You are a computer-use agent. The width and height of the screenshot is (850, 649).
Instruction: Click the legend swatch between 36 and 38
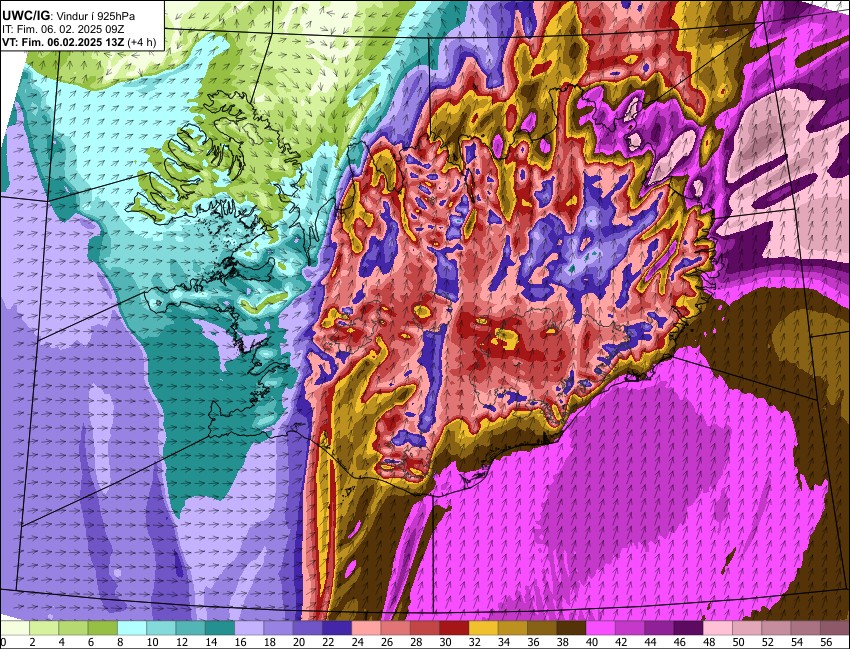tap(542, 628)
